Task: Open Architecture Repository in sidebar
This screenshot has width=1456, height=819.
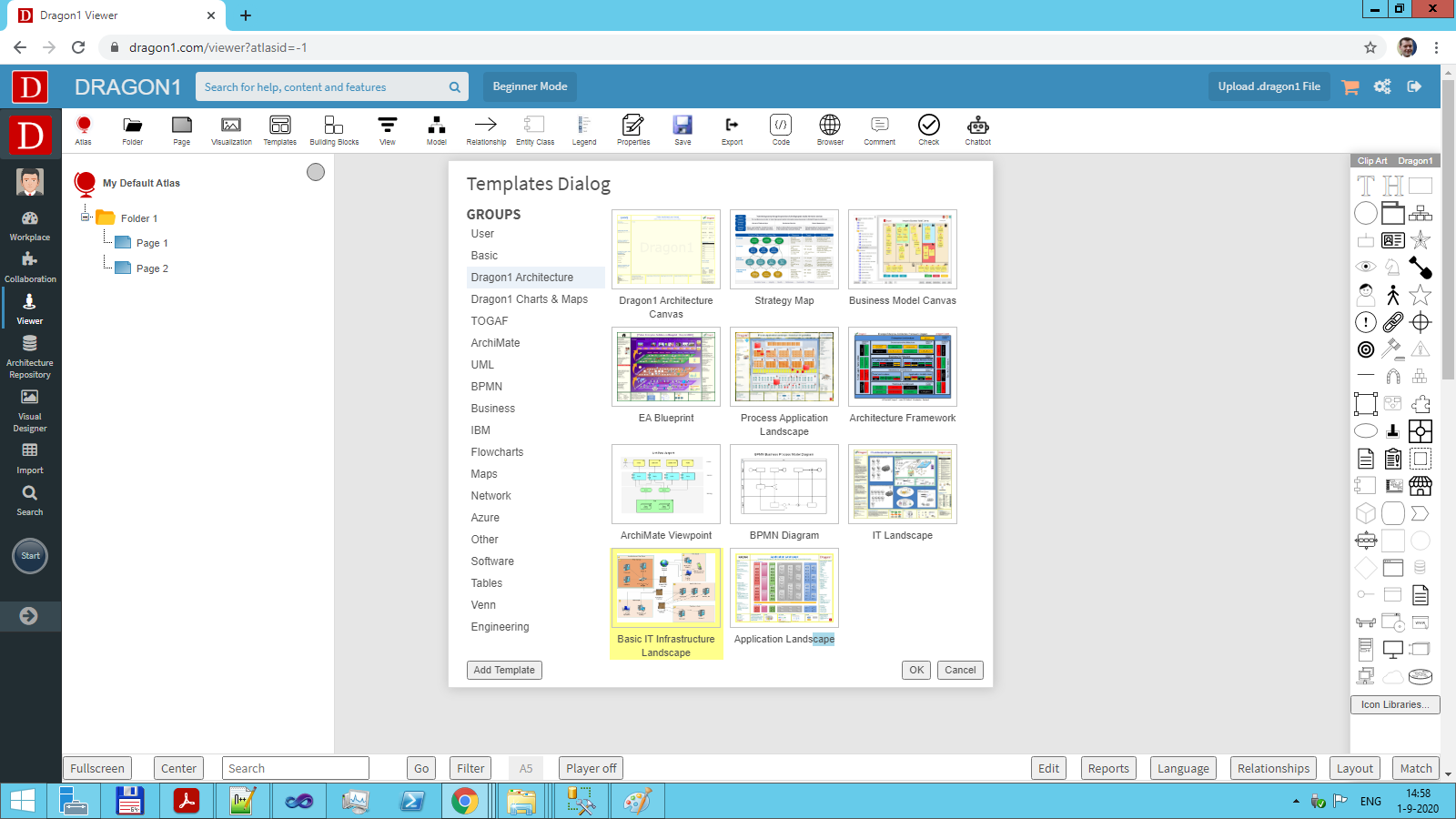Action: 30,357
